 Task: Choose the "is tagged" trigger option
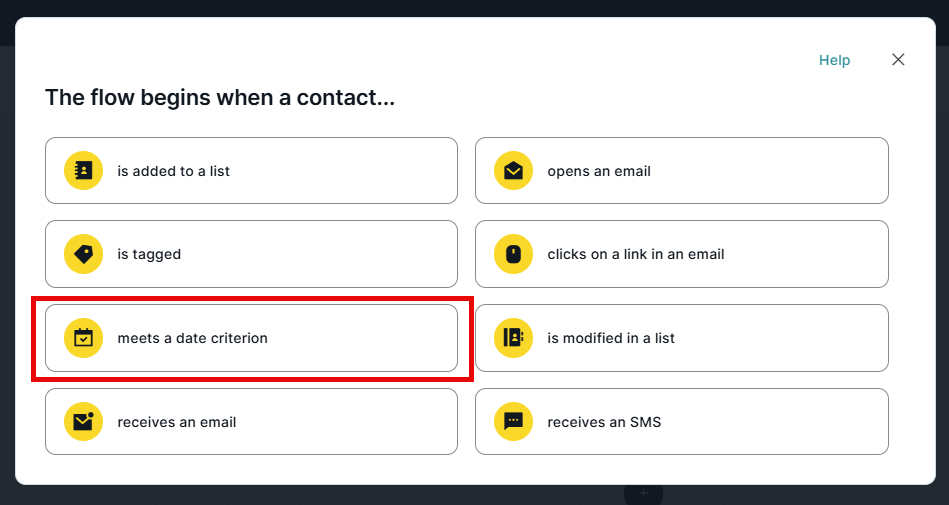click(x=251, y=254)
